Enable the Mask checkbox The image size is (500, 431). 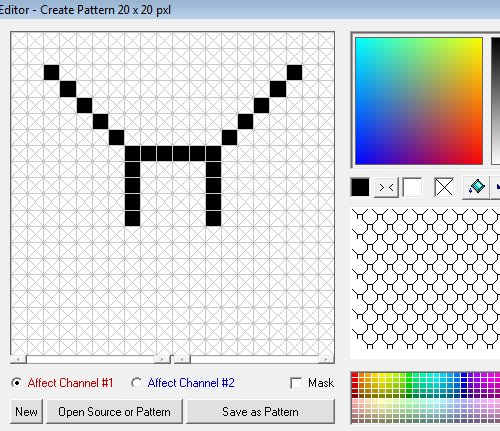pos(296,383)
